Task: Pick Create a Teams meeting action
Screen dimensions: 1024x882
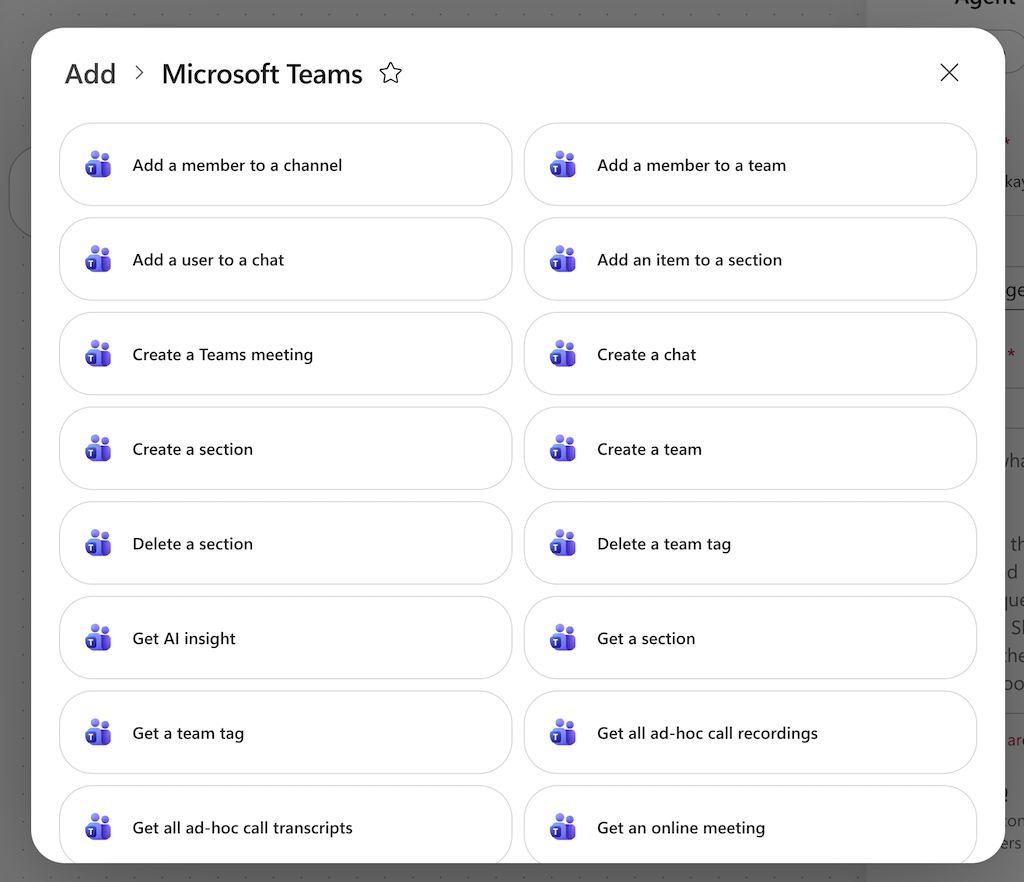Action: (x=286, y=354)
